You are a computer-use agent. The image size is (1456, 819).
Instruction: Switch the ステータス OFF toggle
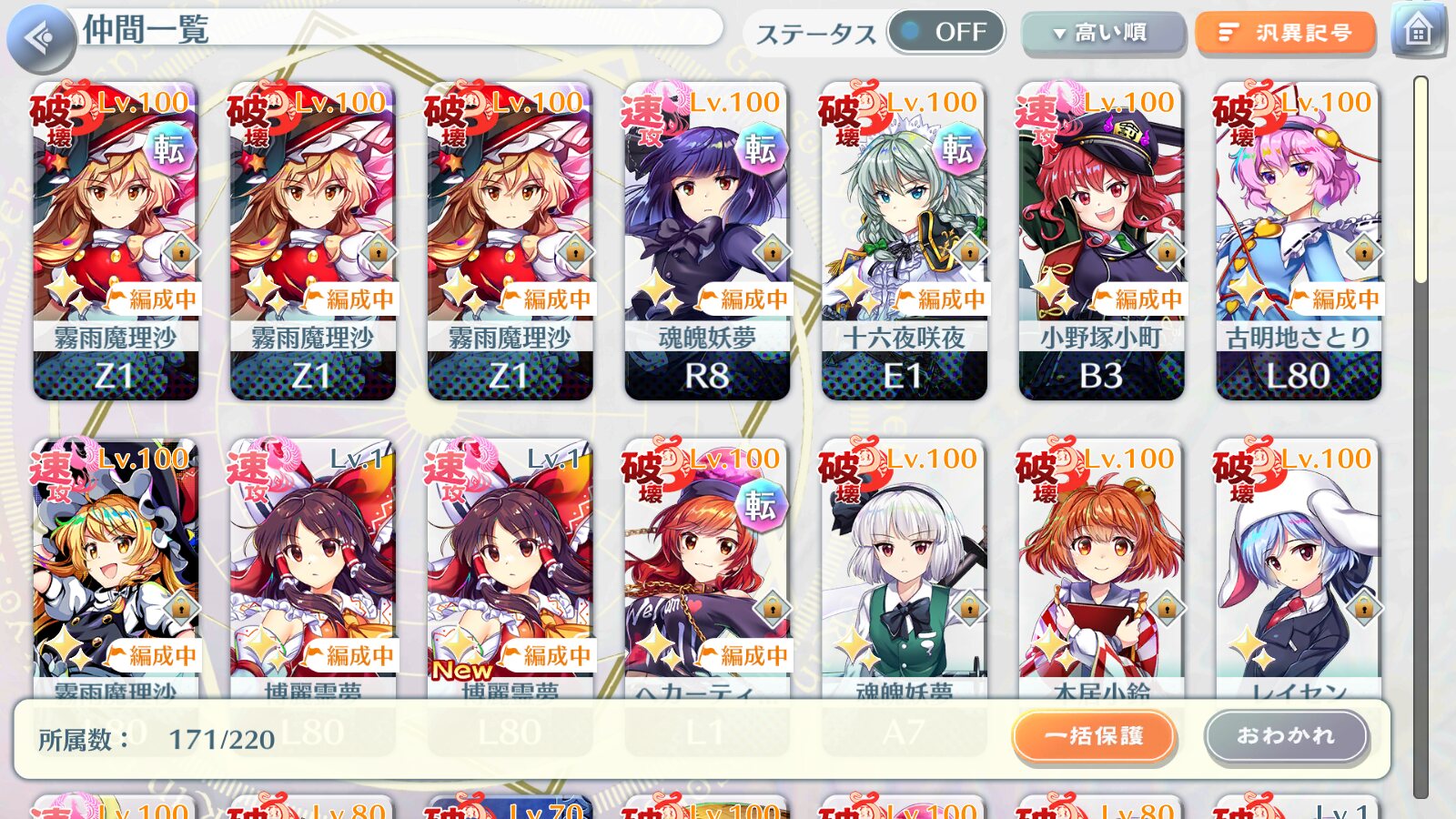tap(946, 32)
